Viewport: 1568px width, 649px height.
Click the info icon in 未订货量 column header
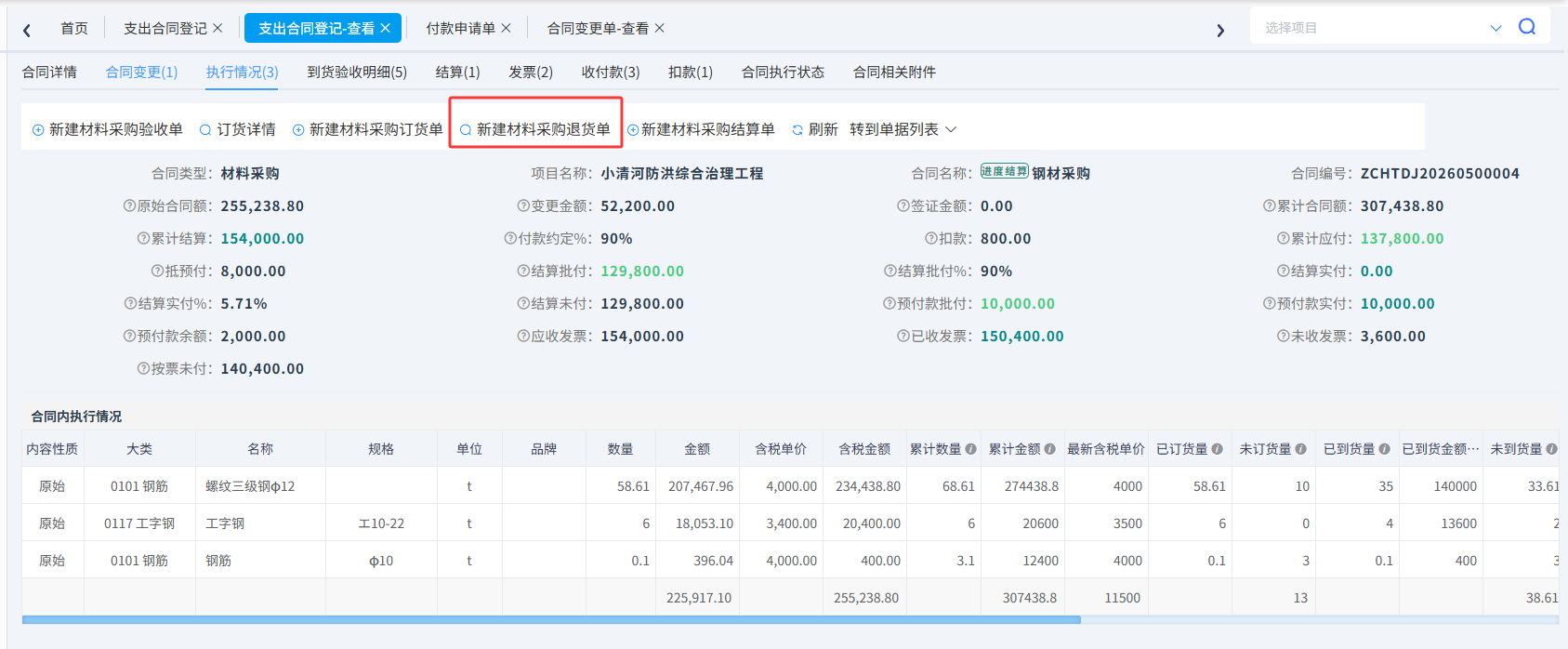coord(1301,449)
